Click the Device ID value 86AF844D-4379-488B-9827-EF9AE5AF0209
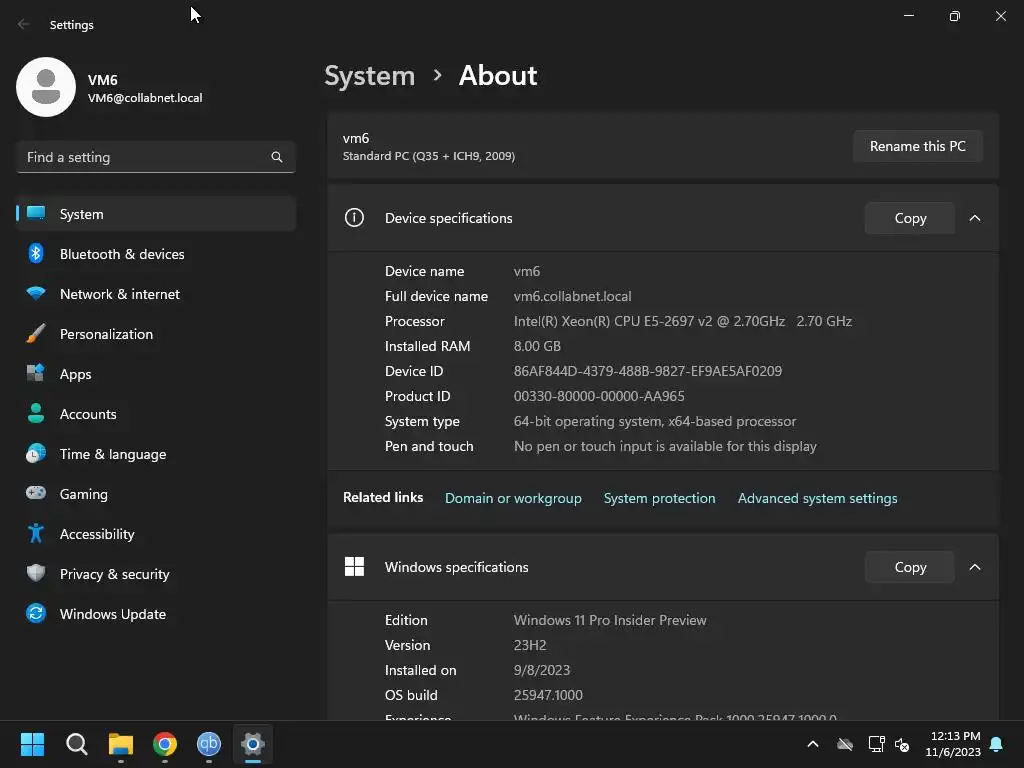Viewport: 1024px width, 768px height. [x=648, y=371]
